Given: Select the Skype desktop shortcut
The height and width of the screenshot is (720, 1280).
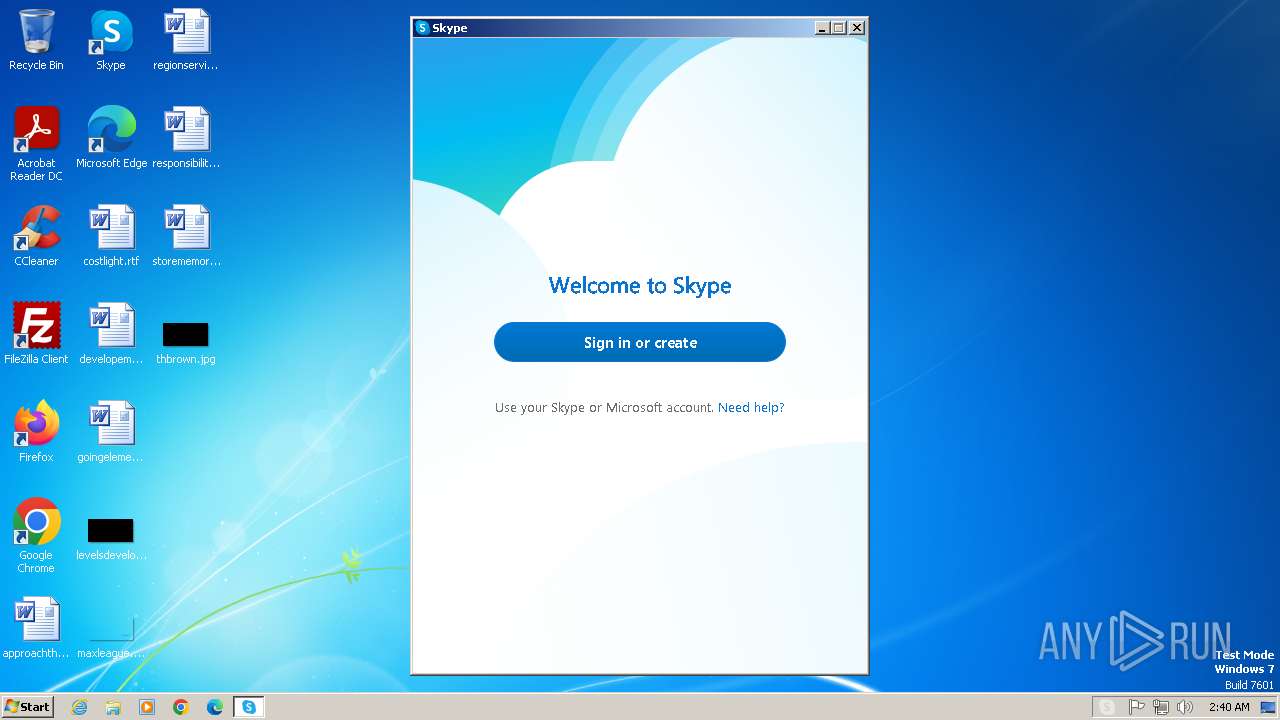Looking at the screenshot, I should (111, 40).
